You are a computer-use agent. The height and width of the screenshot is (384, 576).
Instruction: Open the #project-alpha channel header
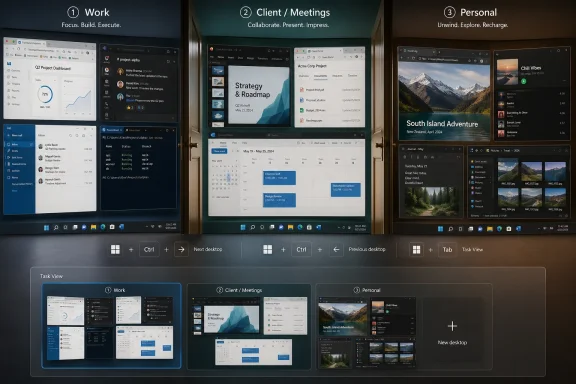(128, 60)
